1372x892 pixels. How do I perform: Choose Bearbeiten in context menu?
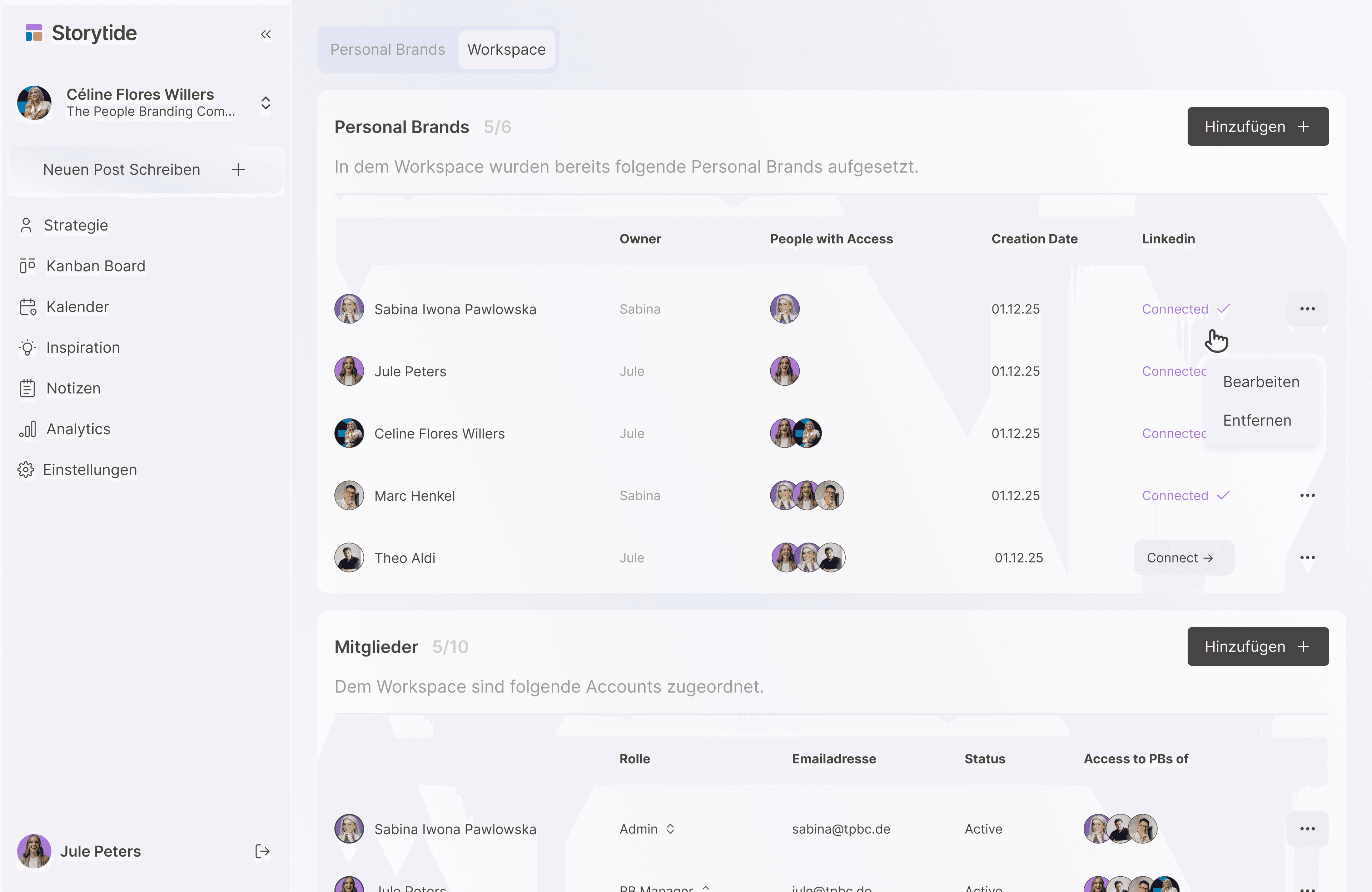(x=1261, y=382)
